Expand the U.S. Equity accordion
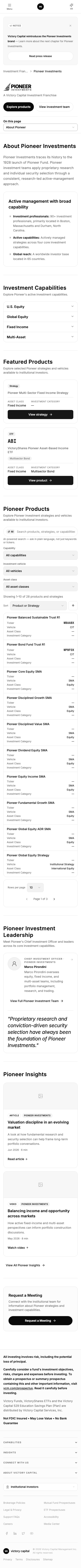The height and width of the screenshot is (1568, 81). [40, 307]
